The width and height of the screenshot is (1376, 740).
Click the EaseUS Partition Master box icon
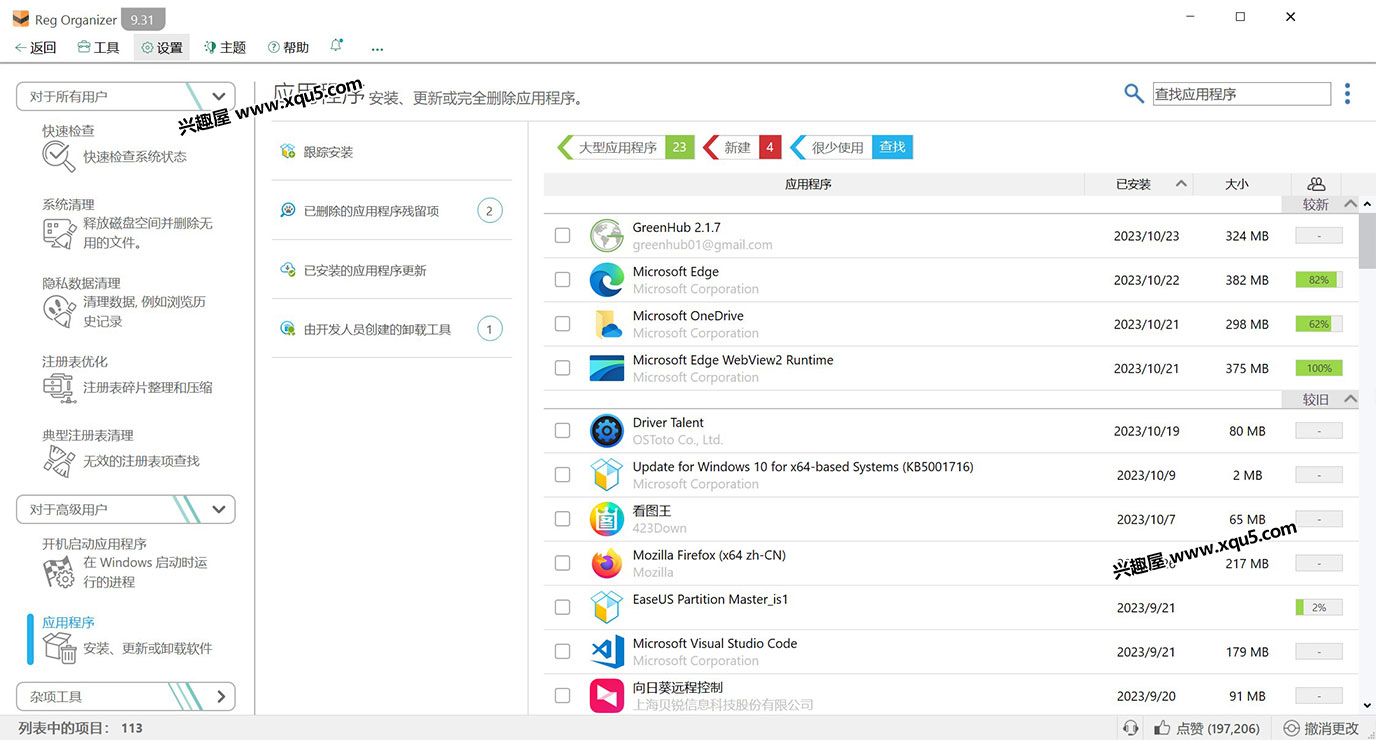point(607,607)
